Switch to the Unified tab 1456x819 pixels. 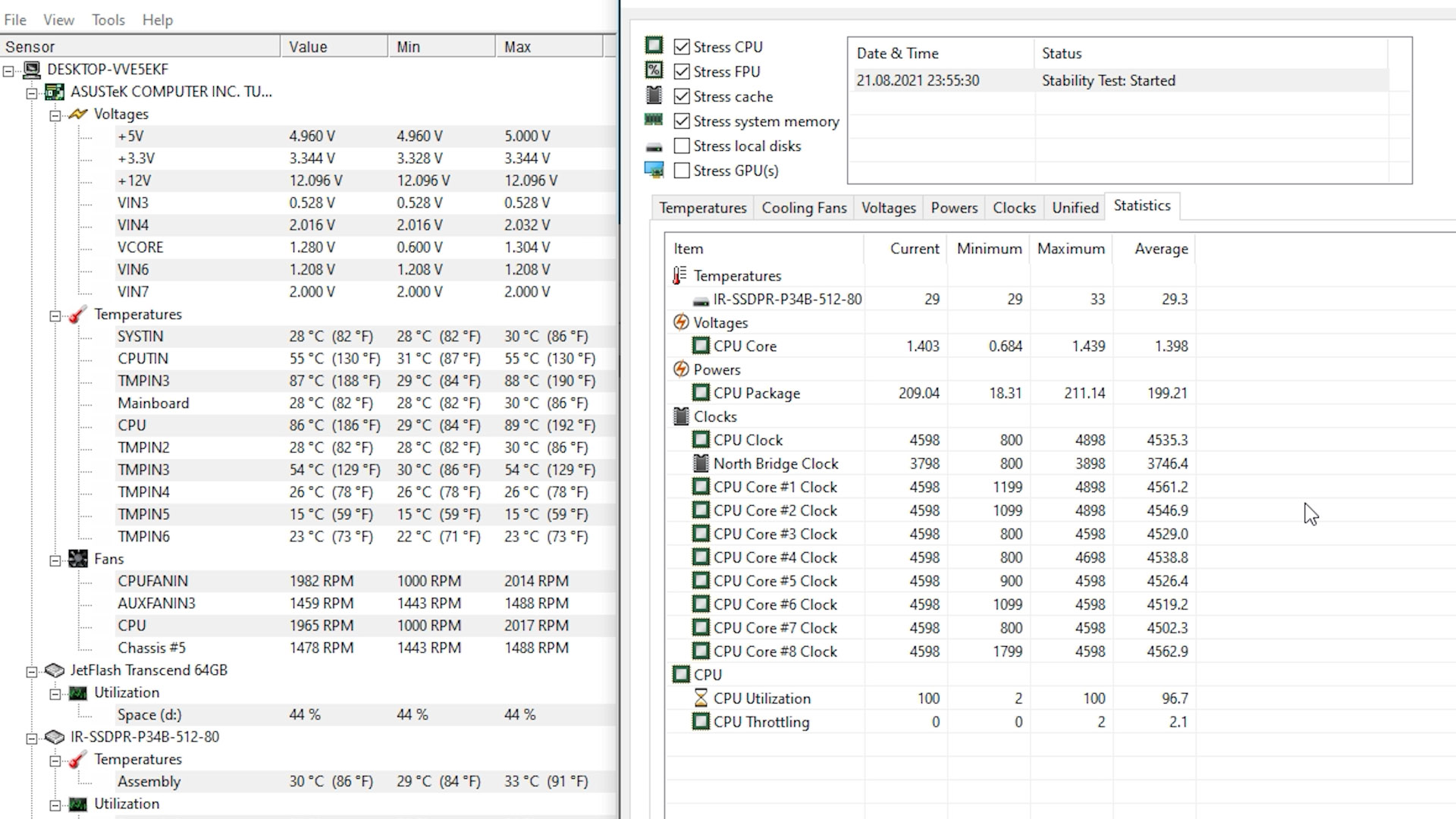tap(1075, 208)
